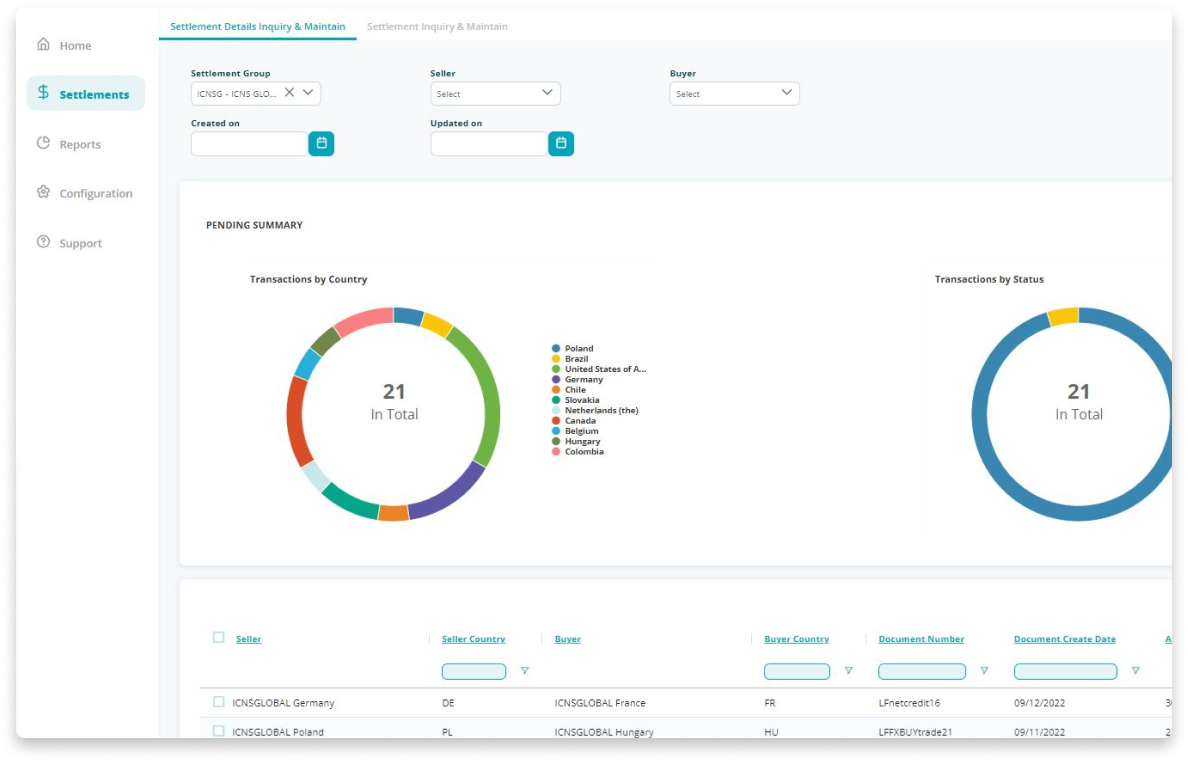Click the ICNSGLOBAL France buyer cell
Screen dimensions: 1188x762
[600, 703]
